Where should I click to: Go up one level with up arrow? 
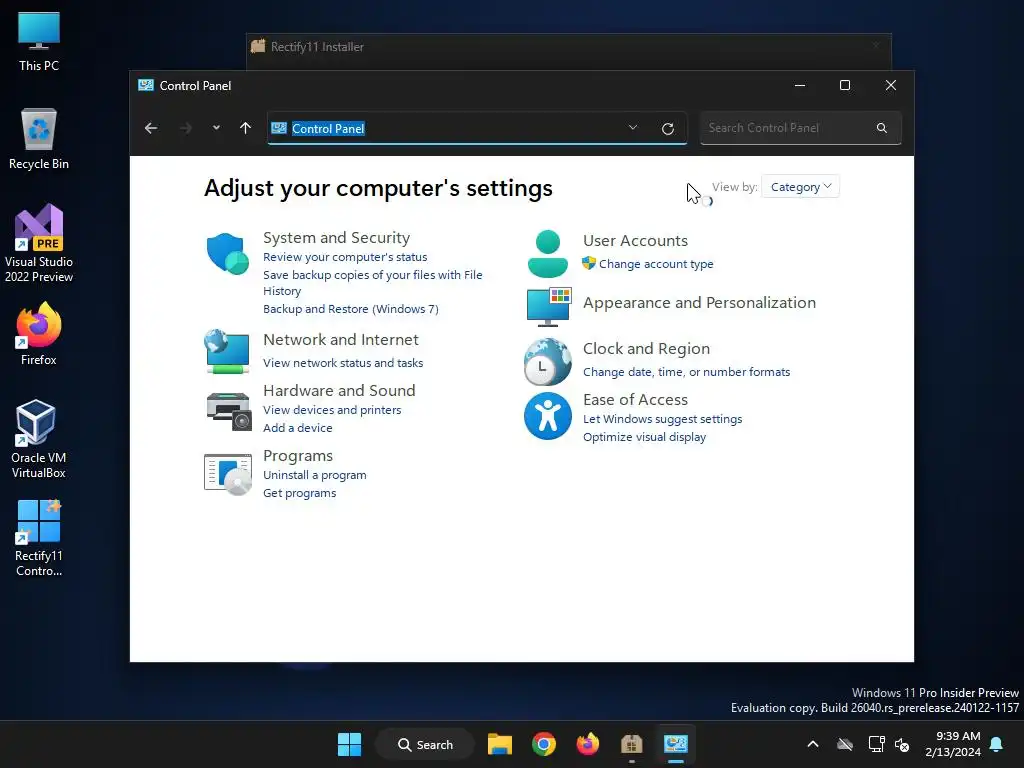pyautogui.click(x=246, y=128)
